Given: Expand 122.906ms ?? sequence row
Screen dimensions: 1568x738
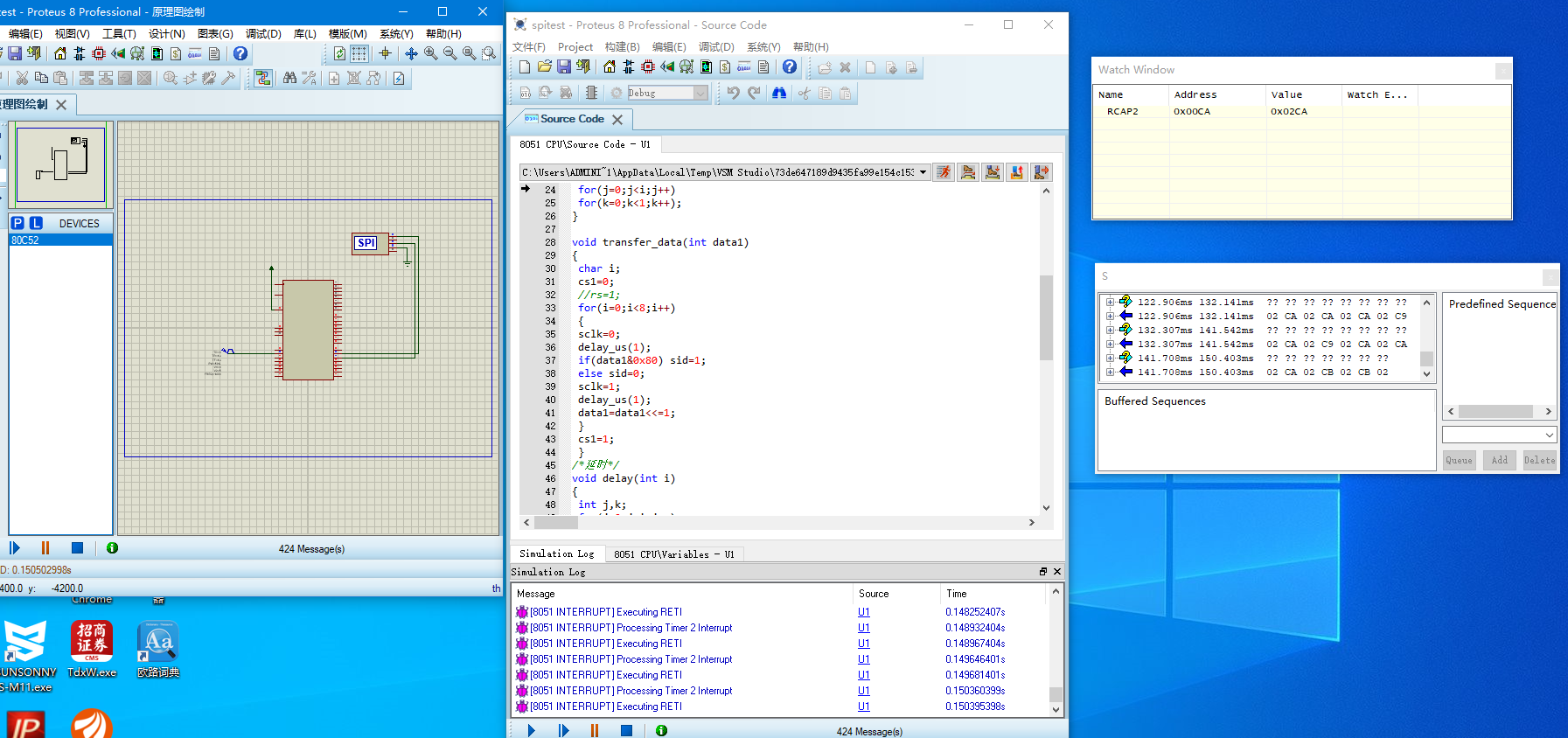Looking at the screenshot, I should click(1110, 303).
